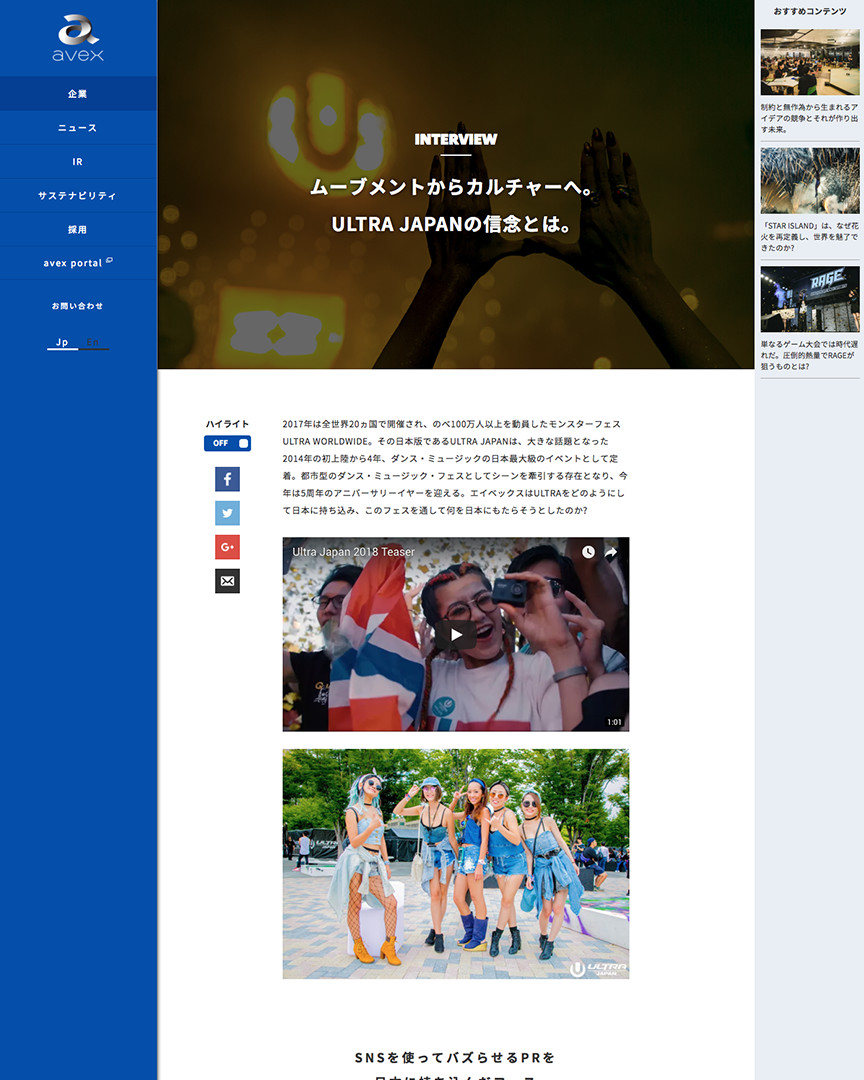Click the おすすめコンテンツ heading
The image size is (864, 1080).
(x=810, y=11)
